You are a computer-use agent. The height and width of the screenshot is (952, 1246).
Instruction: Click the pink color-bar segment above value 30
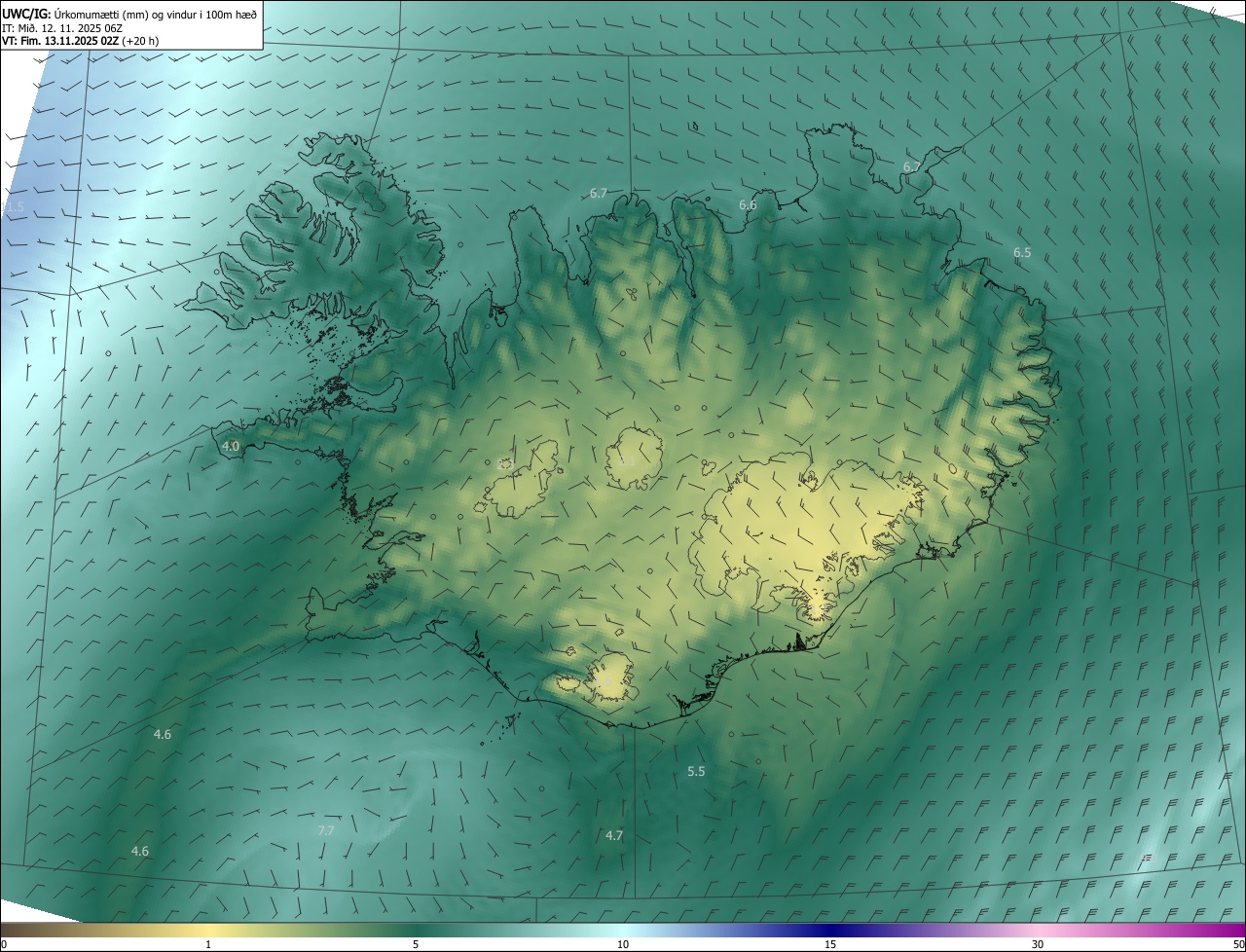[x=1038, y=930]
